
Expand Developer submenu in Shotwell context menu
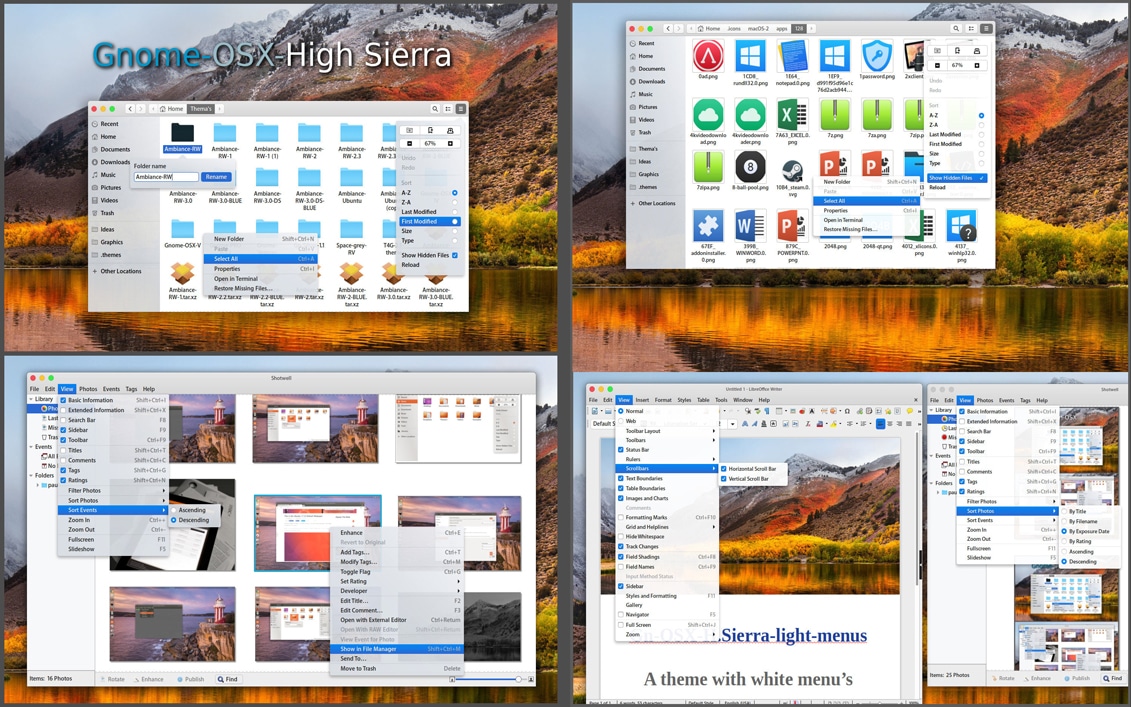coord(399,591)
